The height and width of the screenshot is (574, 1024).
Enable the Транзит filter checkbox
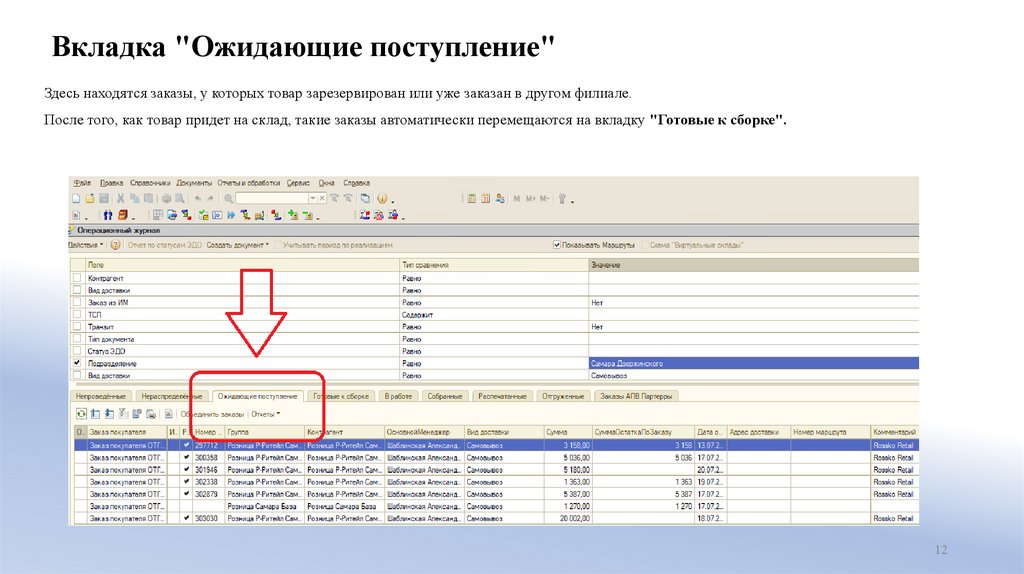[x=77, y=326]
